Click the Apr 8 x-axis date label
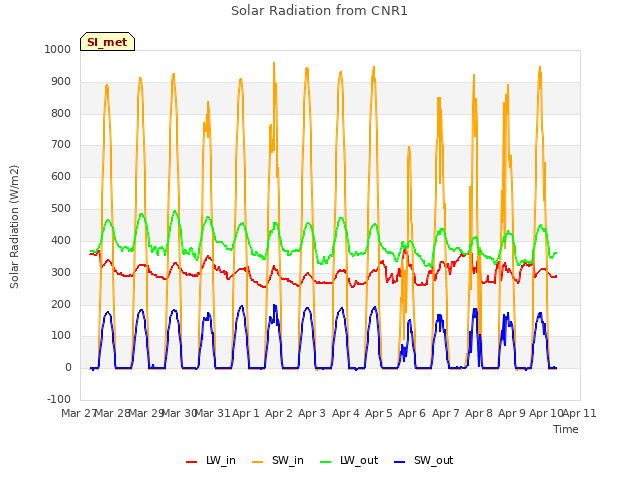This screenshot has height=480, width=640. pos(478,413)
